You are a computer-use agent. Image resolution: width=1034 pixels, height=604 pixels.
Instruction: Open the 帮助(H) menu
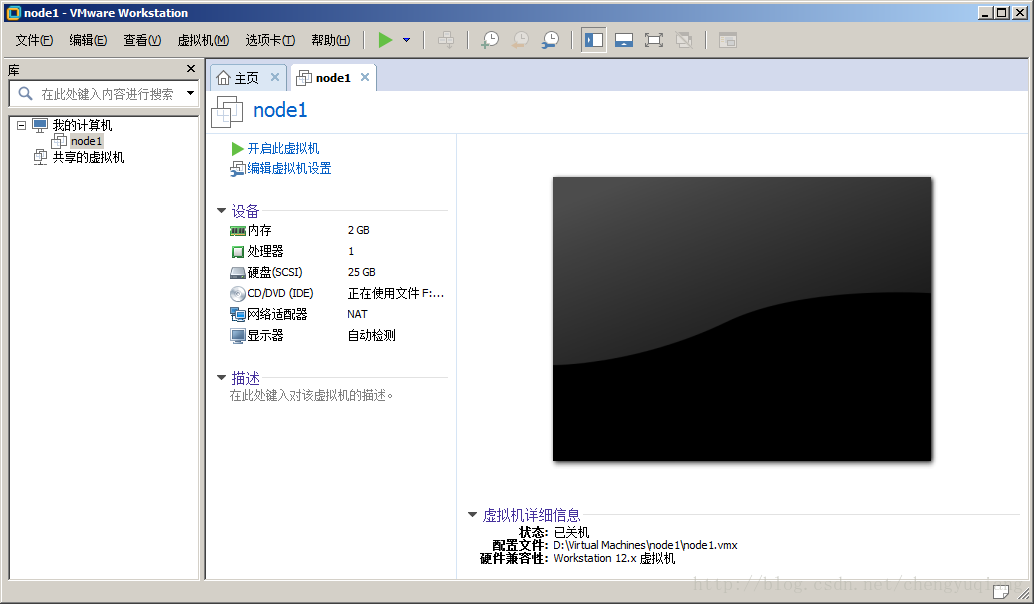330,40
